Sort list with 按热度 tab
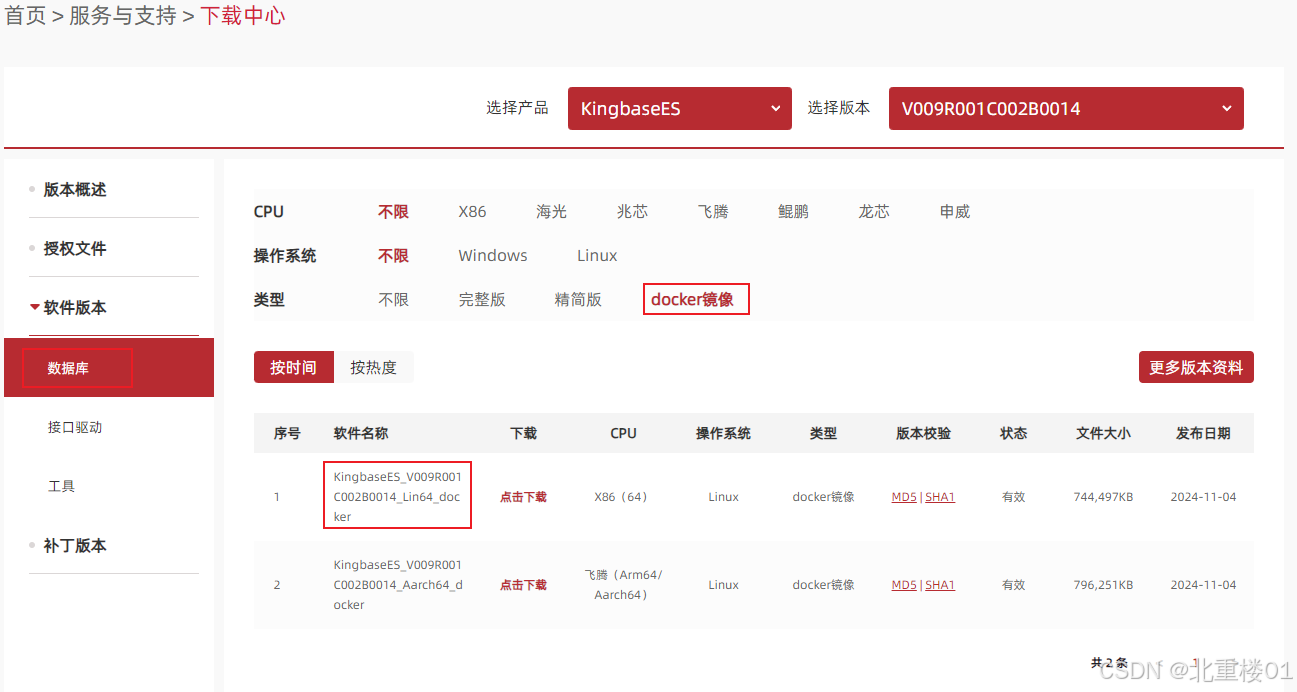Screen dimensions: 1297x692 coord(373,367)
